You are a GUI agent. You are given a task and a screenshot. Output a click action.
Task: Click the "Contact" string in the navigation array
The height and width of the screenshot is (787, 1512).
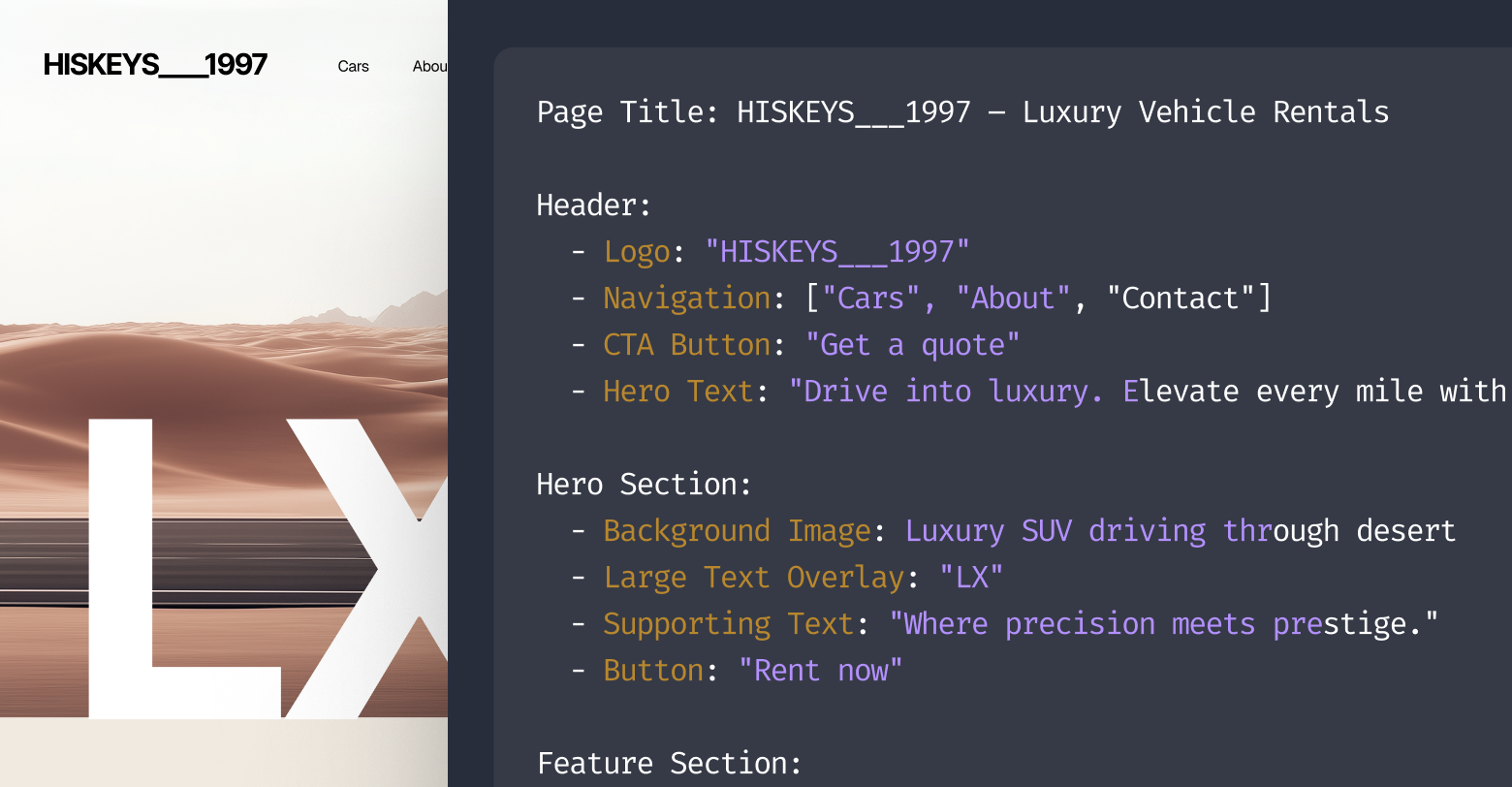[x=1181, y=299]
